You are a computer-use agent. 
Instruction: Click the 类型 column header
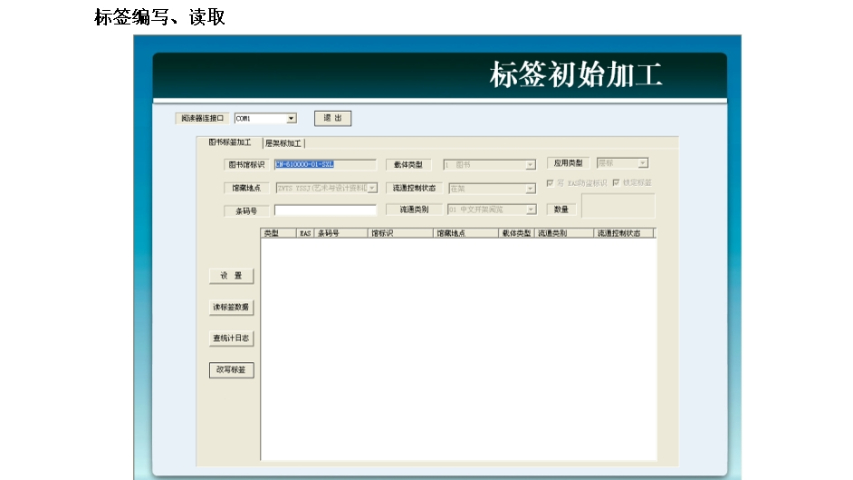(279, 233)
